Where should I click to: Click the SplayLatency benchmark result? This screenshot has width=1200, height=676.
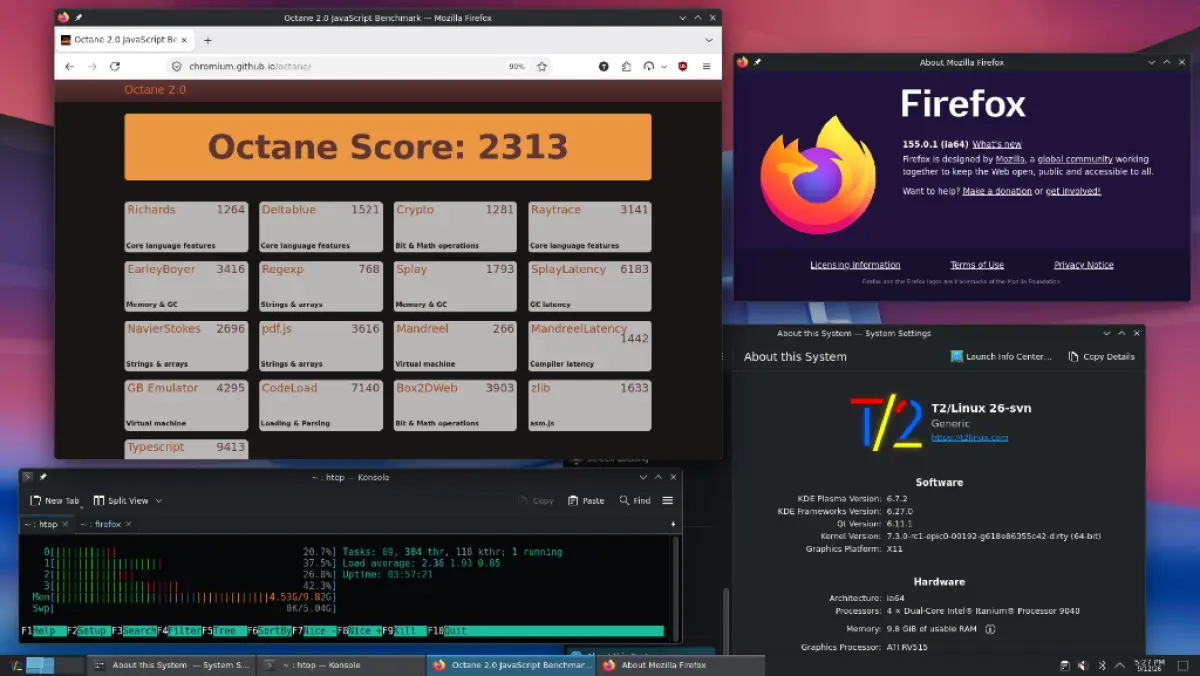coord(590,286)
